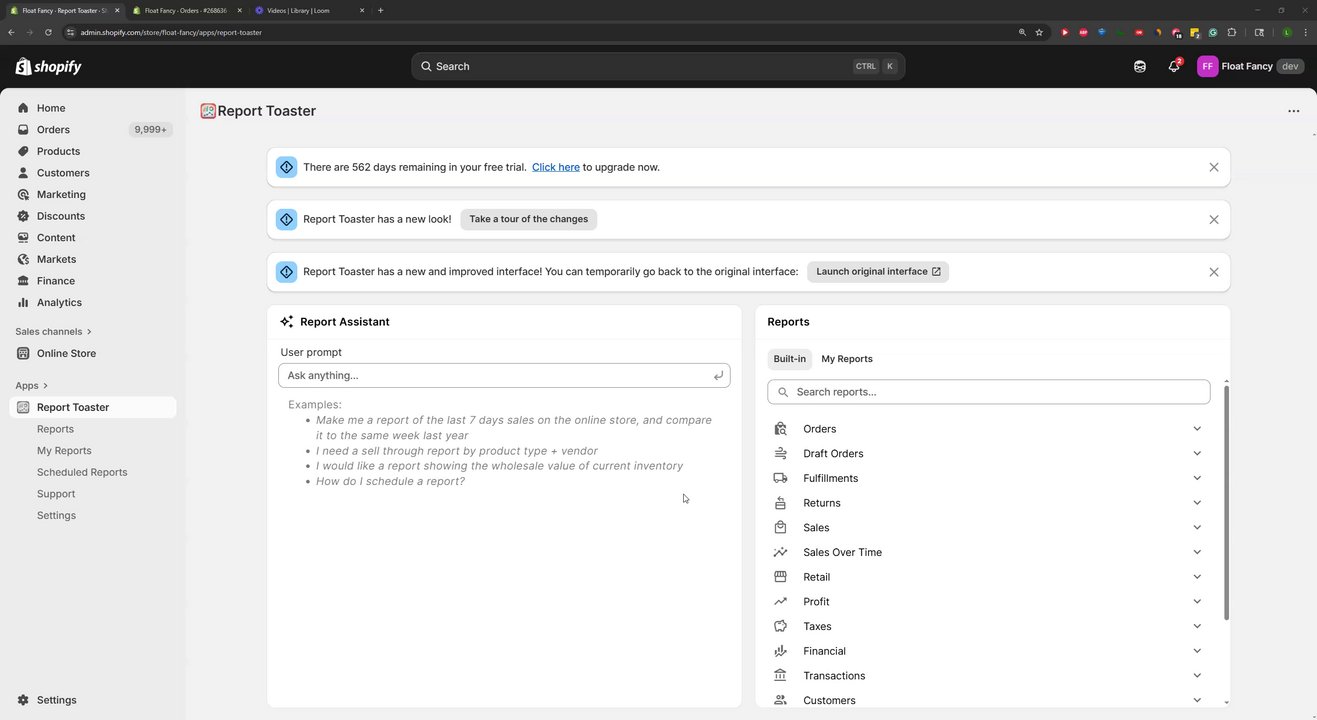Click the notifications bell icon
The height and width of the screenshot is (720, 1317).
[1174, 67]
